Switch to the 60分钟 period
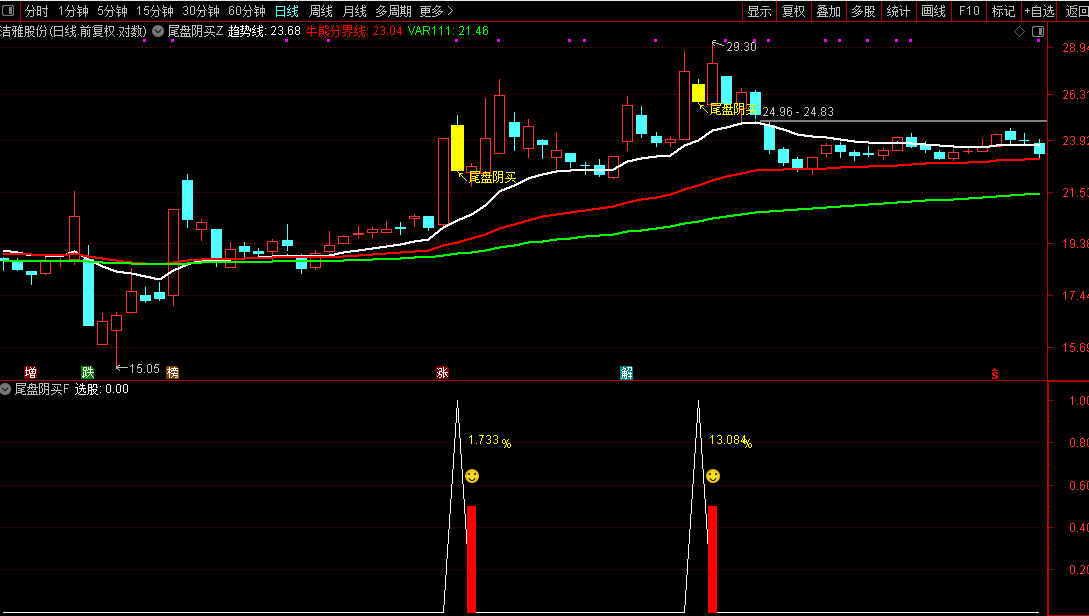Image resolution: width=1089 pixels, height=616 pixels. [x=247, y=11]
